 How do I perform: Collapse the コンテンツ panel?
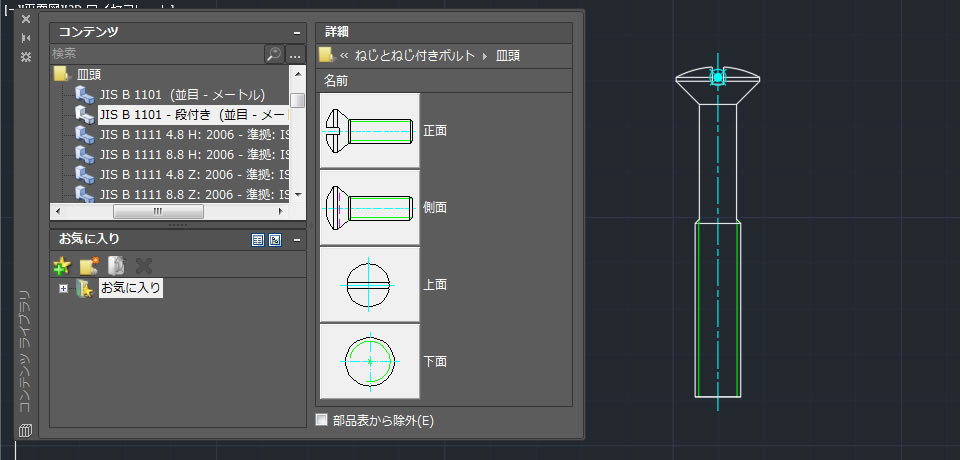tap(297, 33)
